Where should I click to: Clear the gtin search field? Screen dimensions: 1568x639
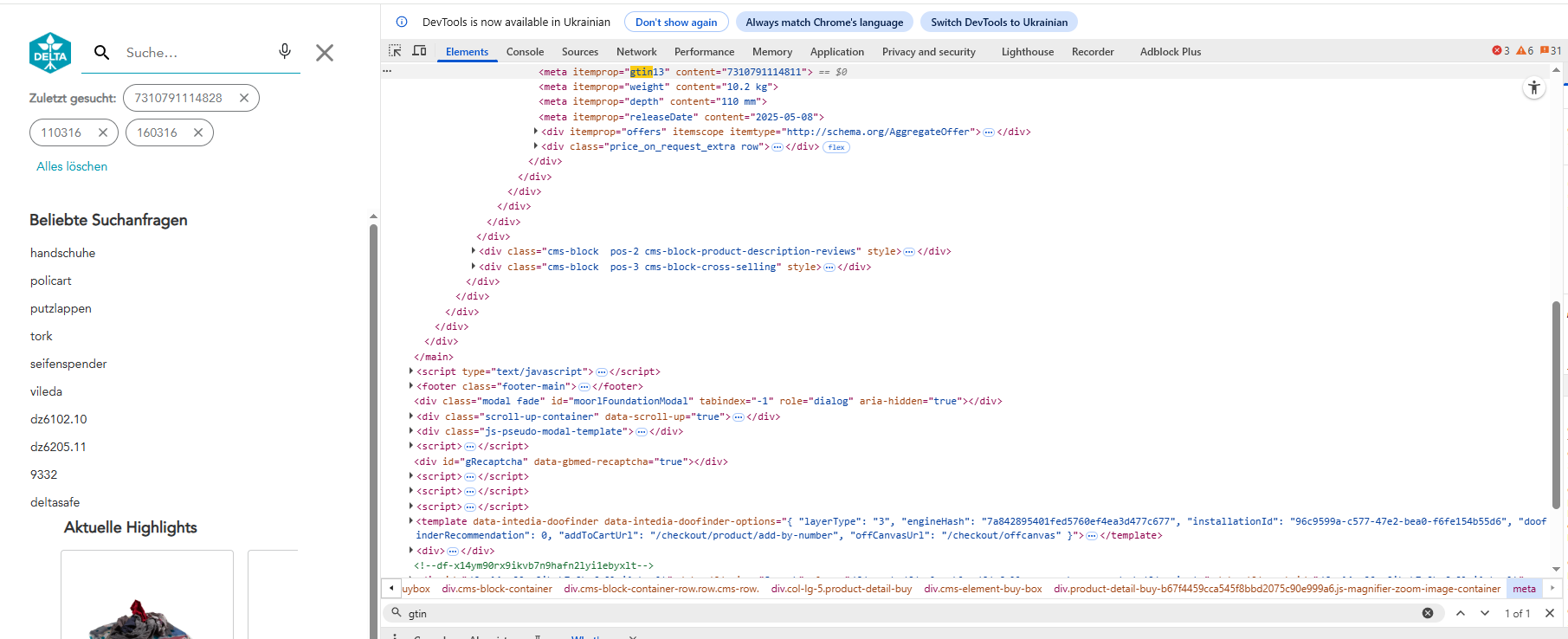[1428, 613]
